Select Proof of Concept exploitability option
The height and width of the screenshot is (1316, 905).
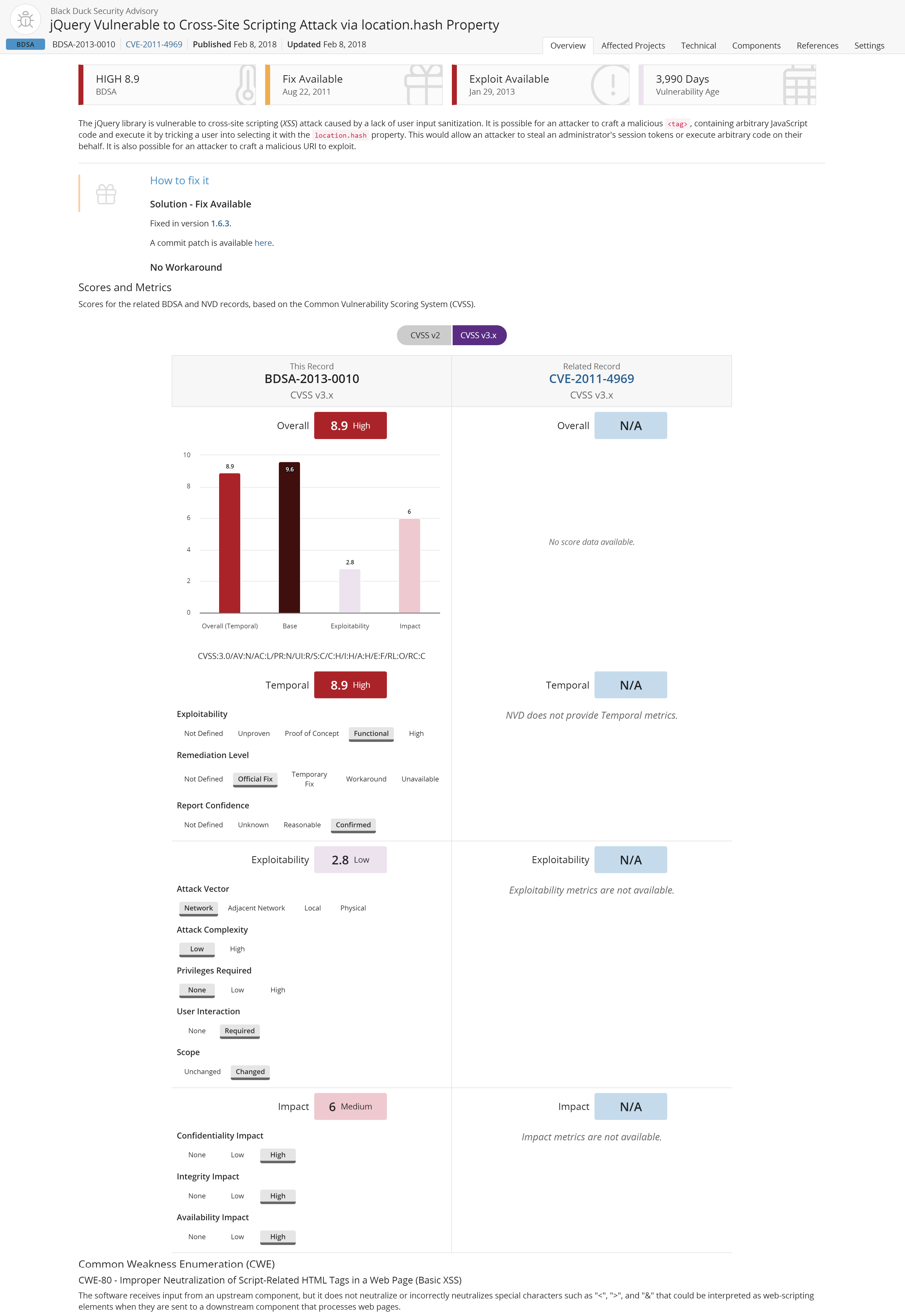311,733
